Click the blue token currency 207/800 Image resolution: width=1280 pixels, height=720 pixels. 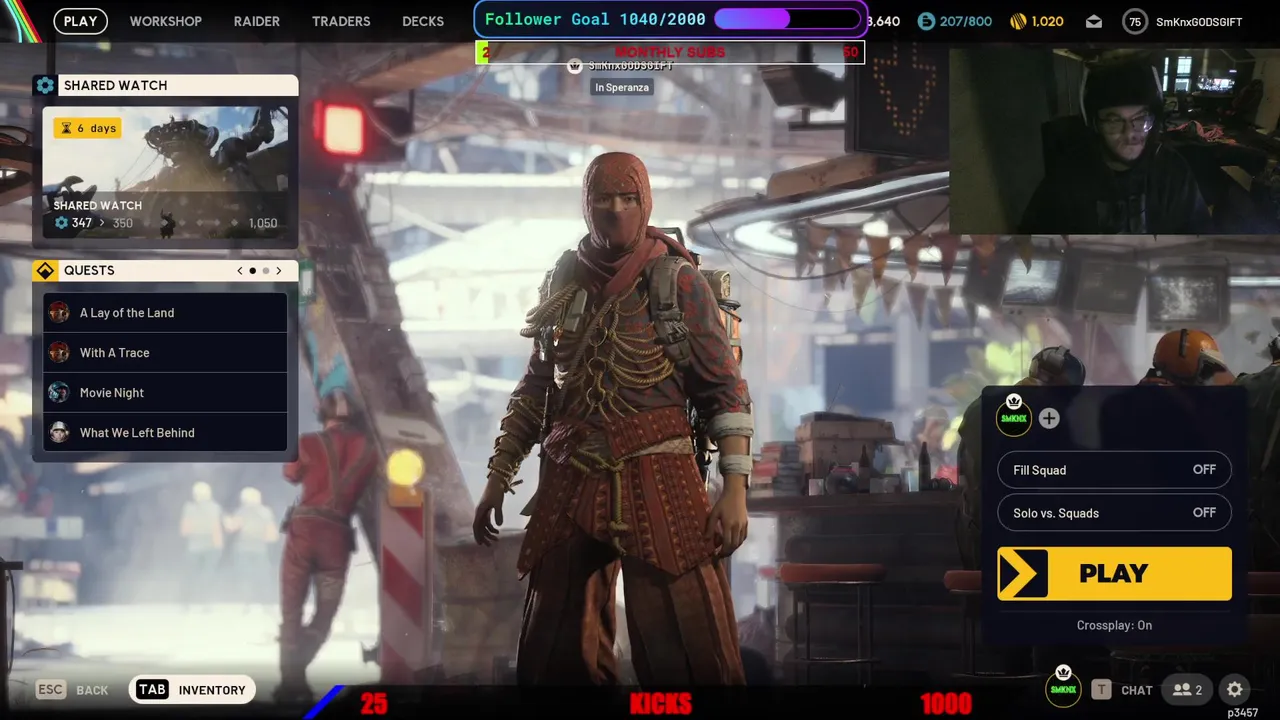[x=954, y=21]
